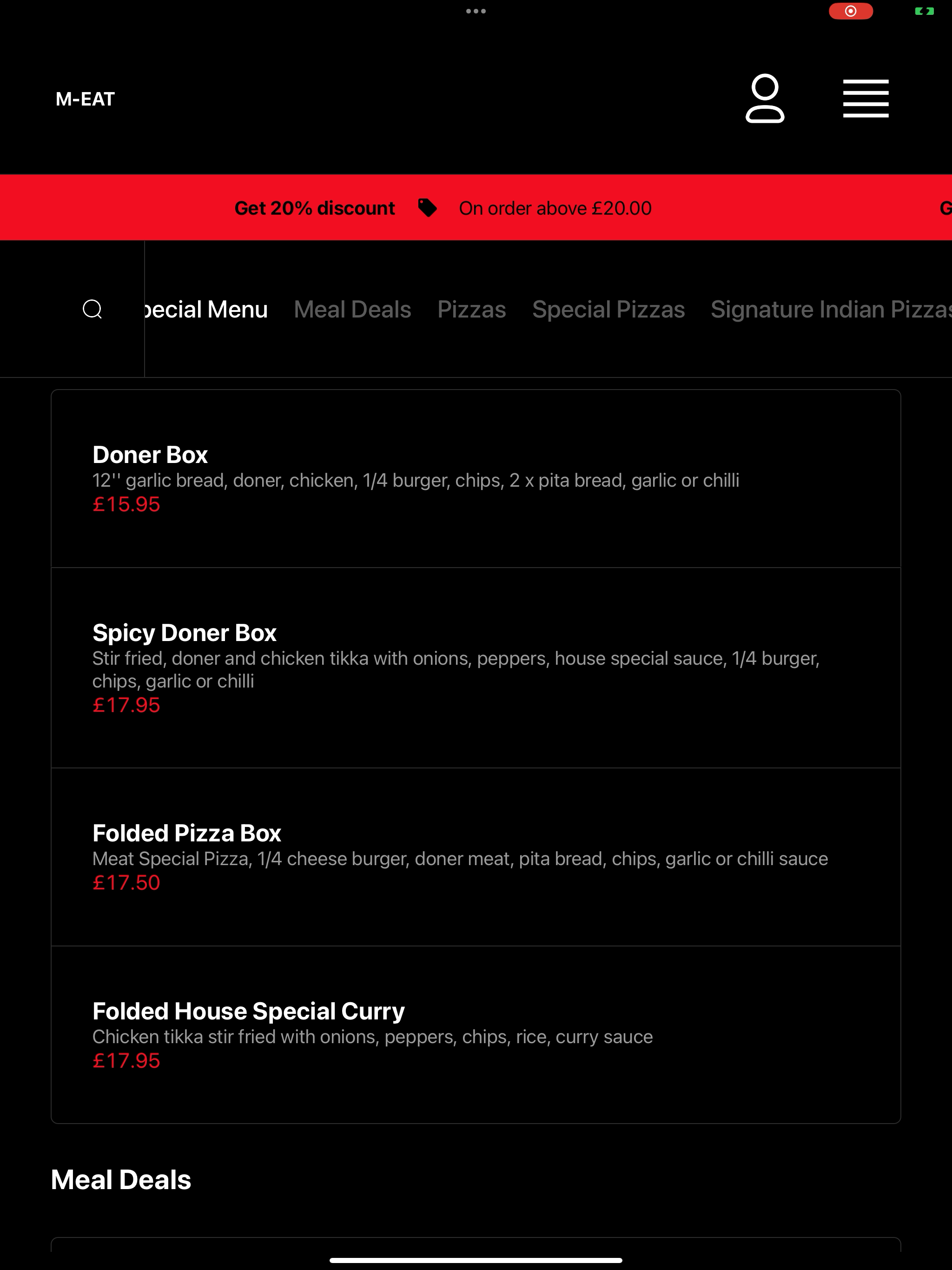Open the user account profile icon
Screen dimensions: 952x1270
pos(765,98)
